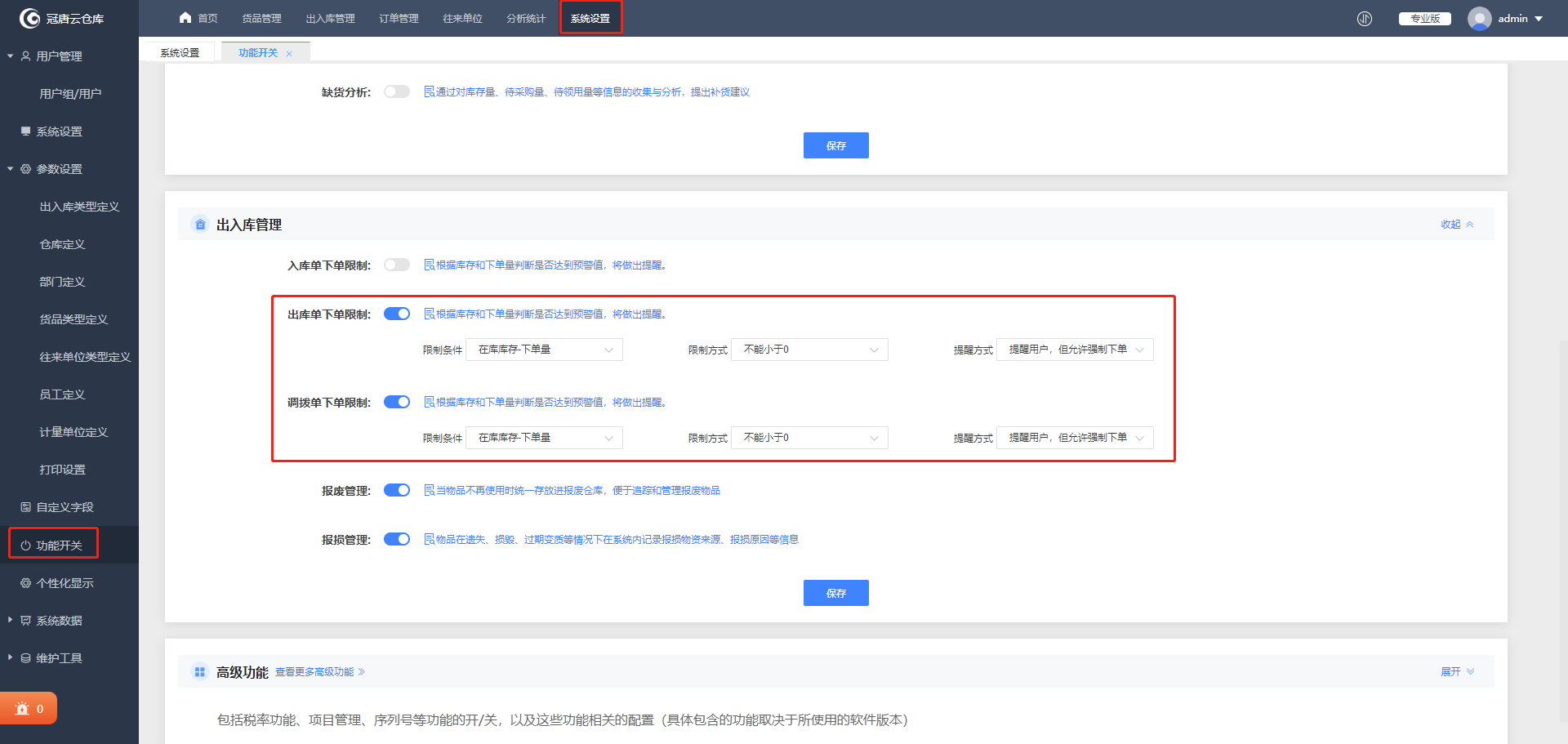1568x744 pixels.
Task: Click the 自定义字段 sidebar icon
Action: [25, 507]
